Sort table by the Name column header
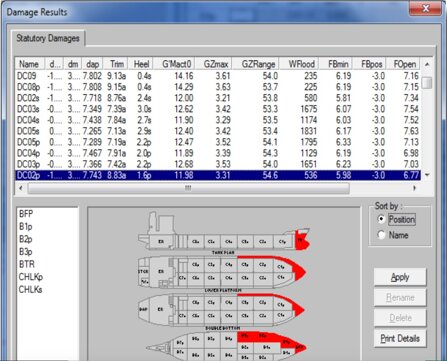Screen dimensions: 447x361 point(29,64)
